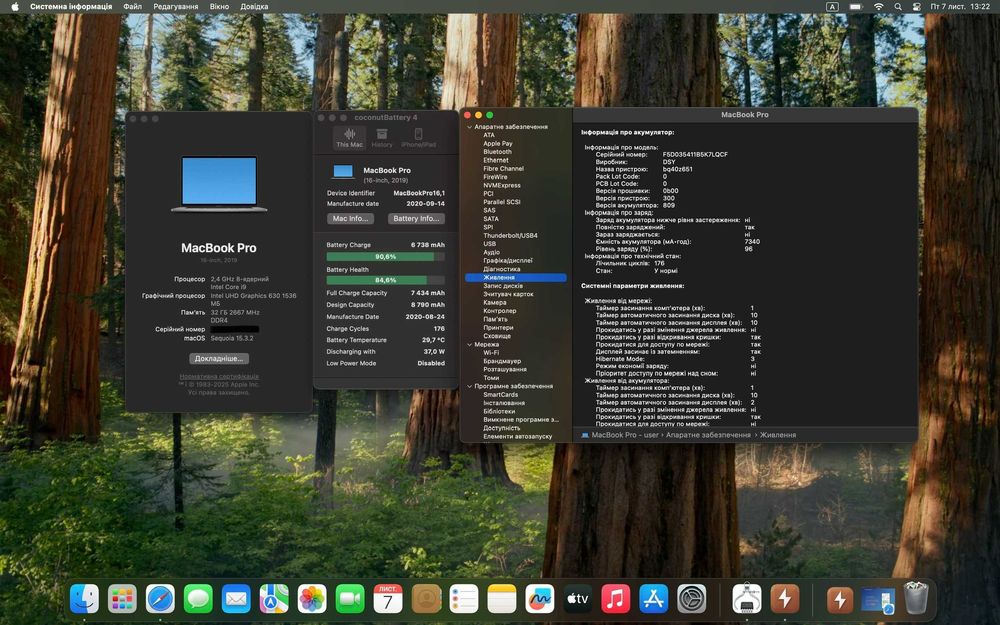Screen dimensions: 1000x625
Task: Collapse the Програмне забезпечення section
Action: [x=469, y=386]
